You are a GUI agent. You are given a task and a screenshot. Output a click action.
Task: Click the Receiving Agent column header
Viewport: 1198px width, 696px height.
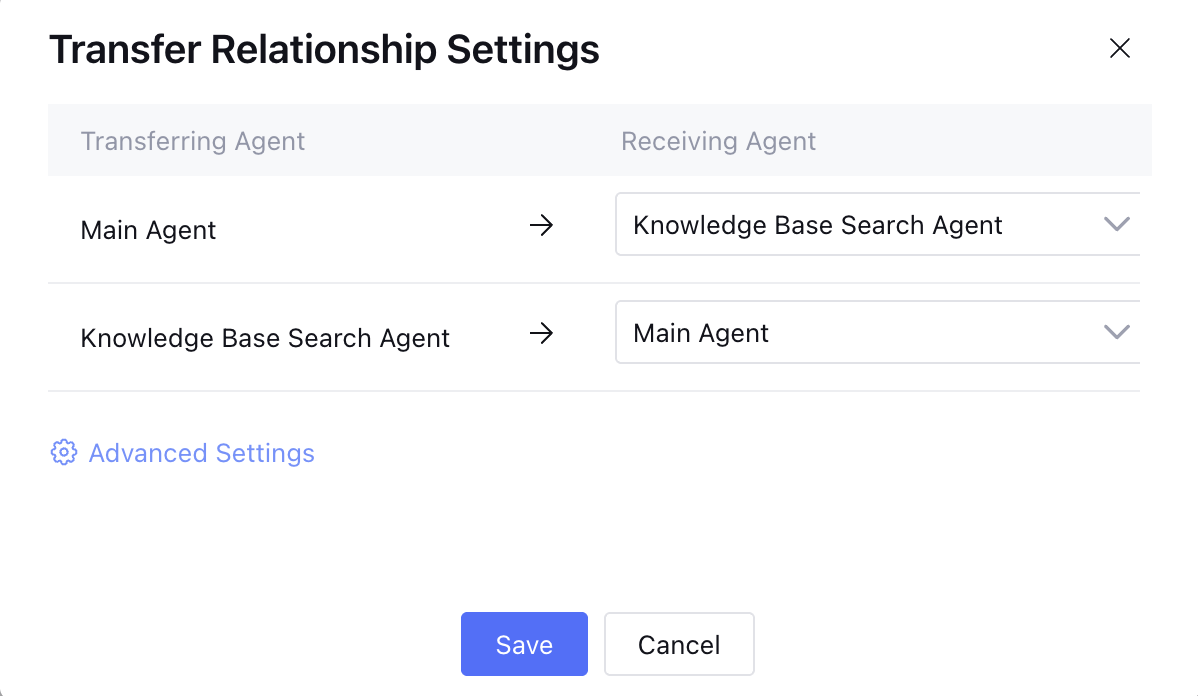pos(718,141)
